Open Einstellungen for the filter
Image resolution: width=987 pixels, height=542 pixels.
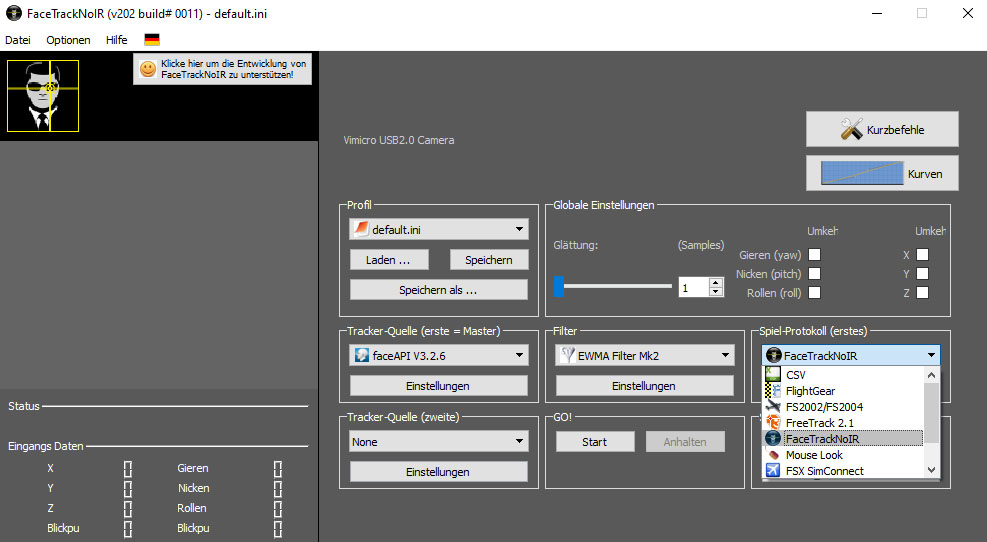point(644,385)
